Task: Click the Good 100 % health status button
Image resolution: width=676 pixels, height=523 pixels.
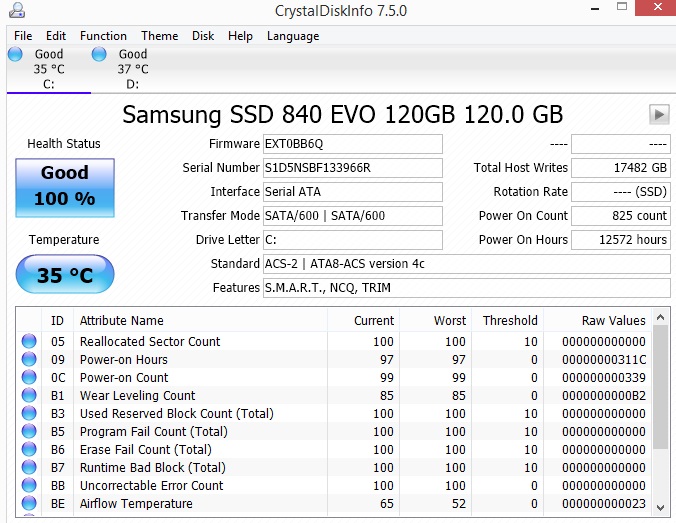Action: 65,188
